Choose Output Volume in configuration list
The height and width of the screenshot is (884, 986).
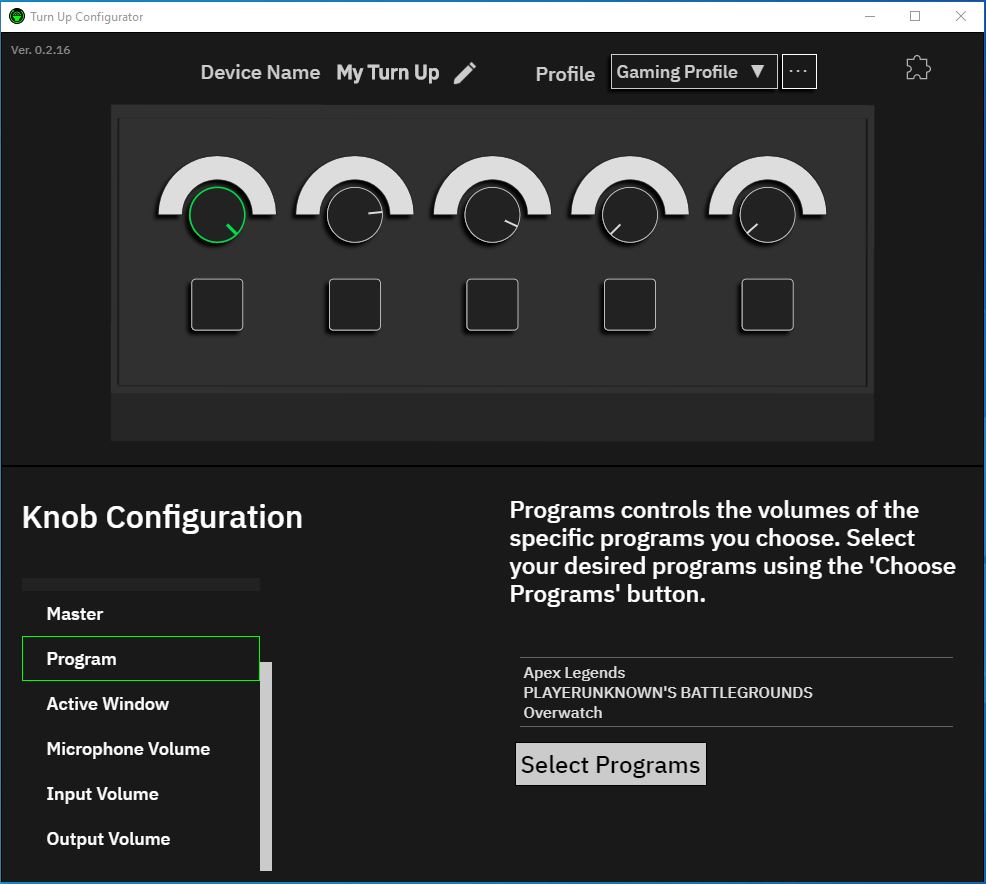108,839
